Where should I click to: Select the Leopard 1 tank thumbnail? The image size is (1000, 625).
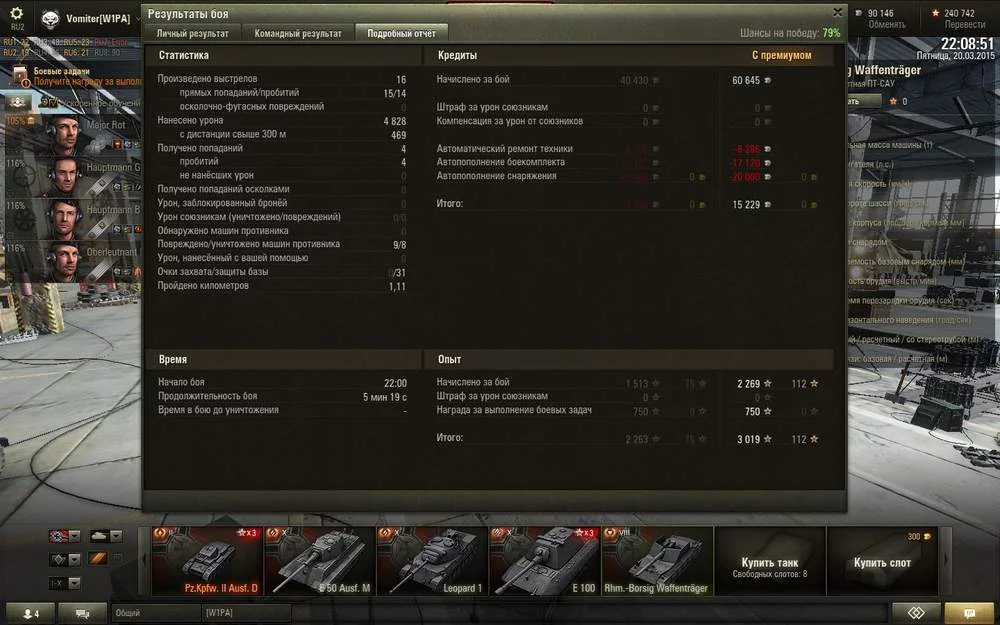pos(432,562)
